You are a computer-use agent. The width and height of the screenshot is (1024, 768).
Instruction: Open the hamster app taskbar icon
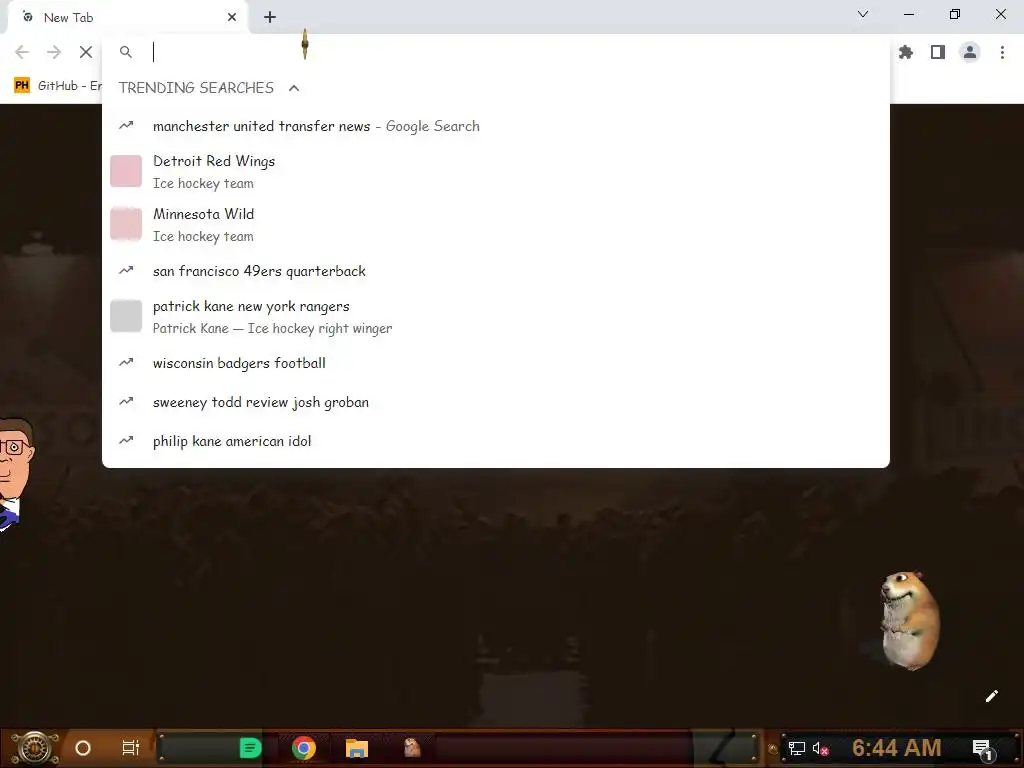(412, 748)
